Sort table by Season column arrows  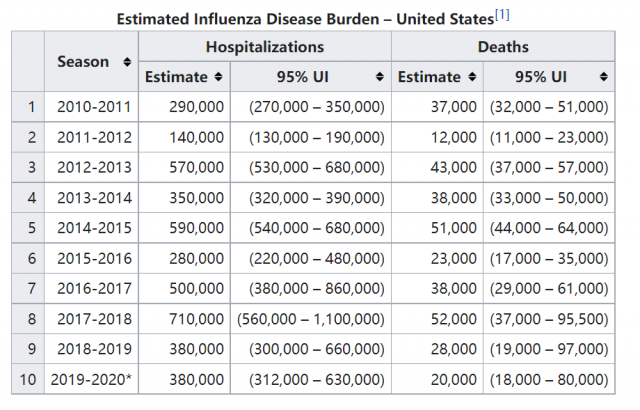coord(127,62)
